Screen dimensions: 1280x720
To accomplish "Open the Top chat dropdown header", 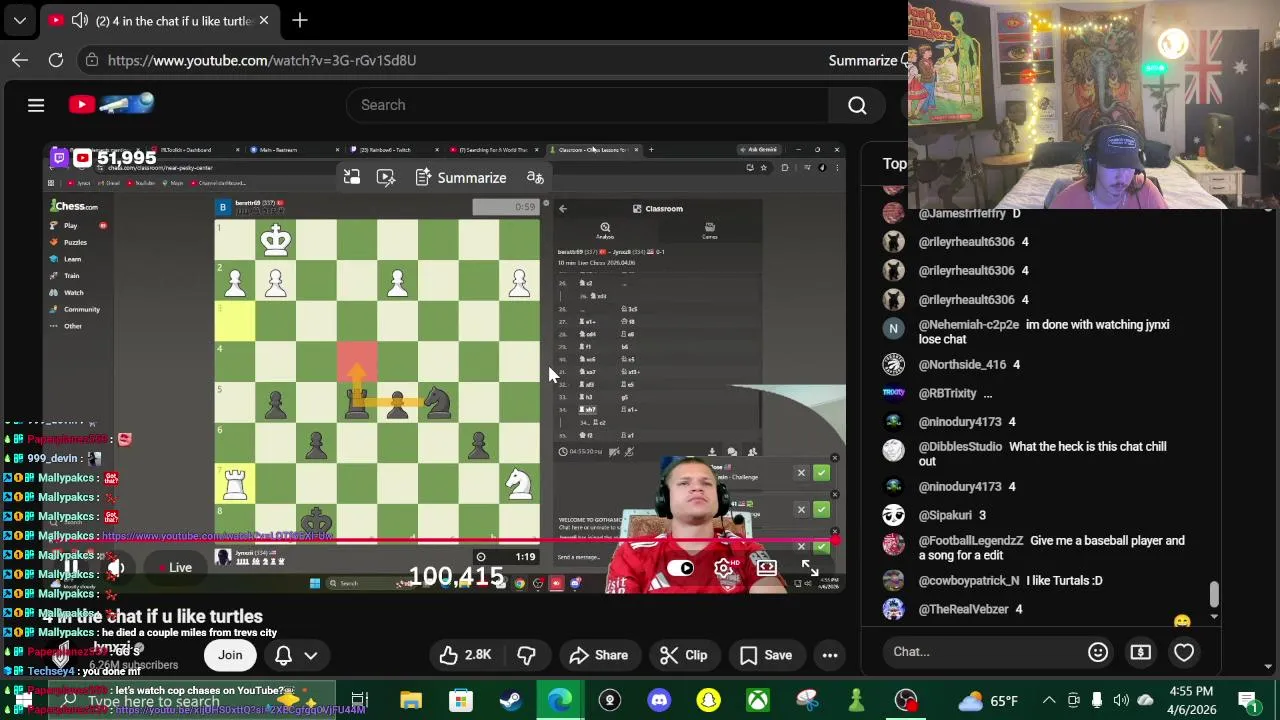I will click(894, 163).
